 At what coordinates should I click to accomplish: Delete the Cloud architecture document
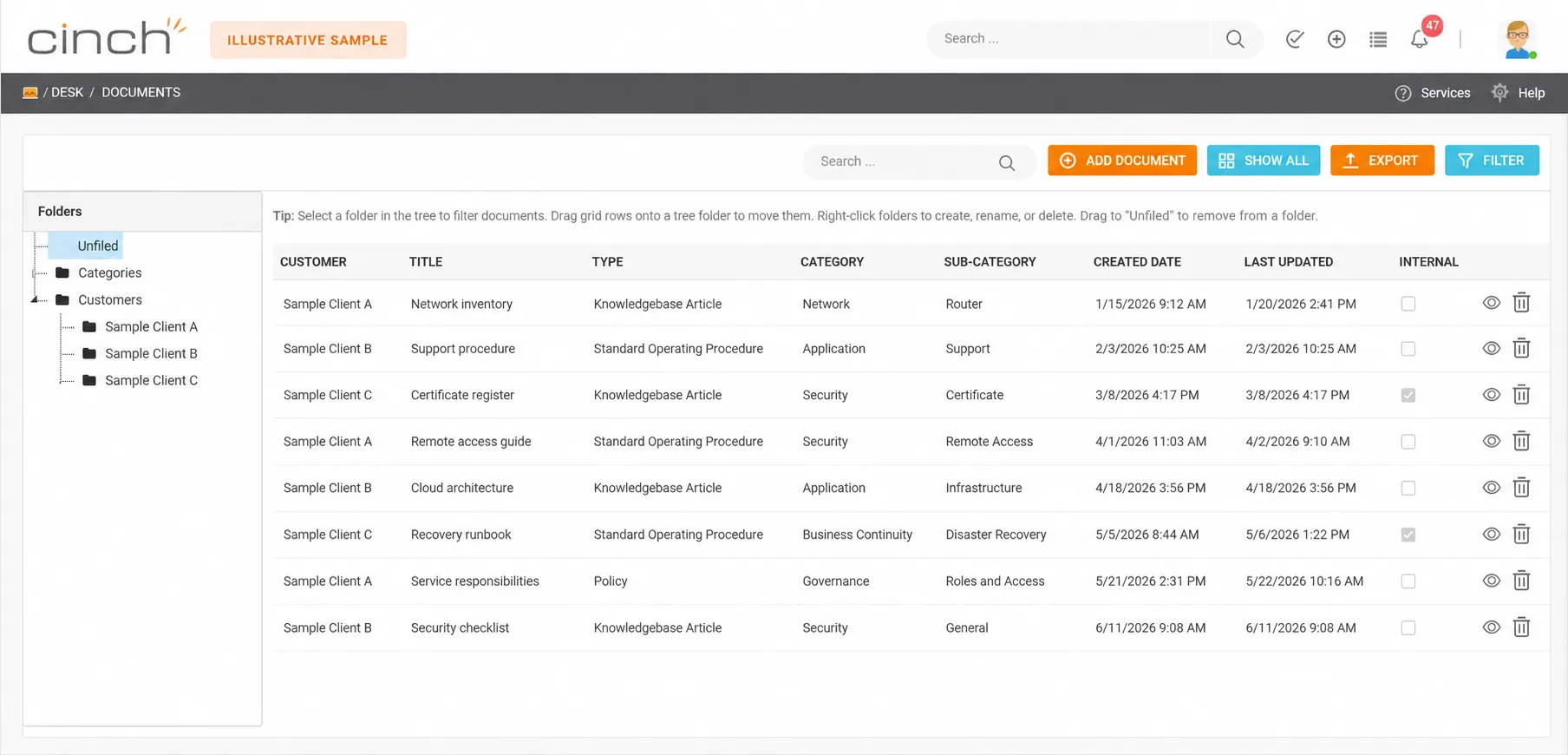click(x=1521, y=488)
